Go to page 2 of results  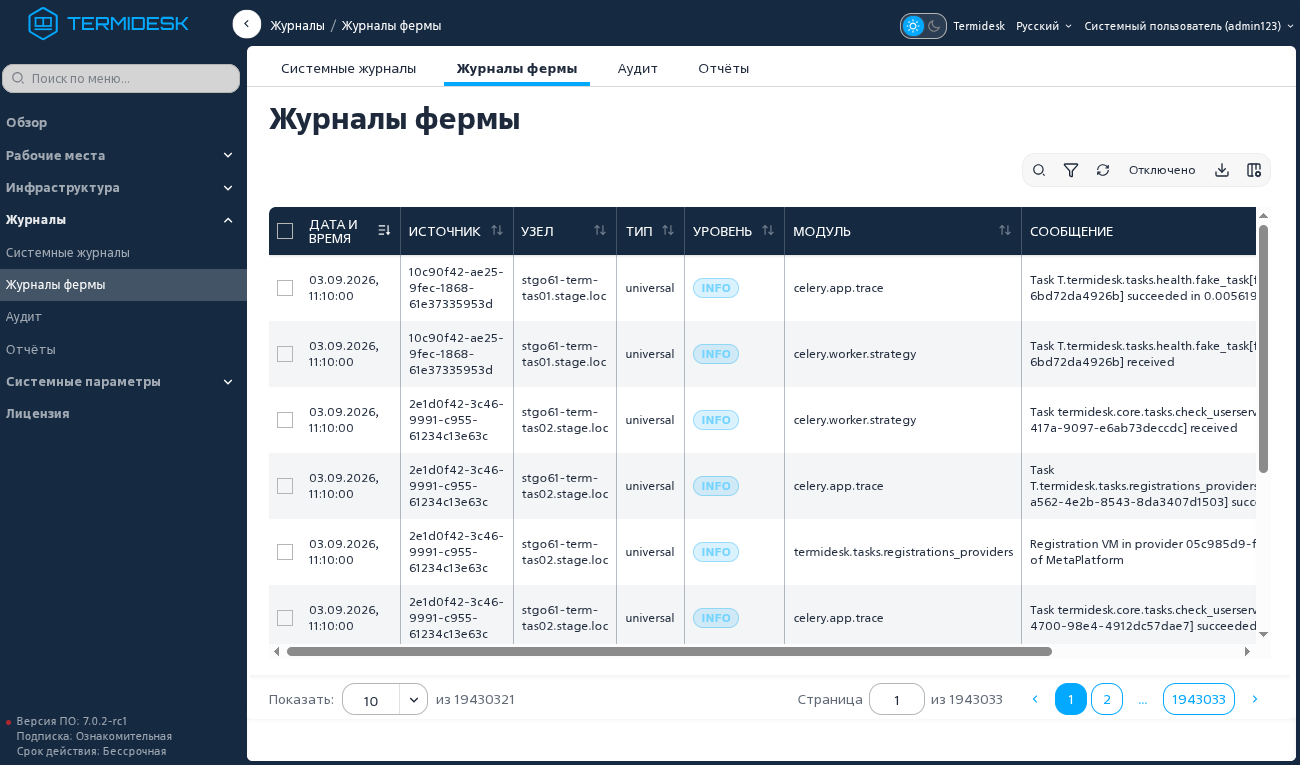pos(1107,699)
